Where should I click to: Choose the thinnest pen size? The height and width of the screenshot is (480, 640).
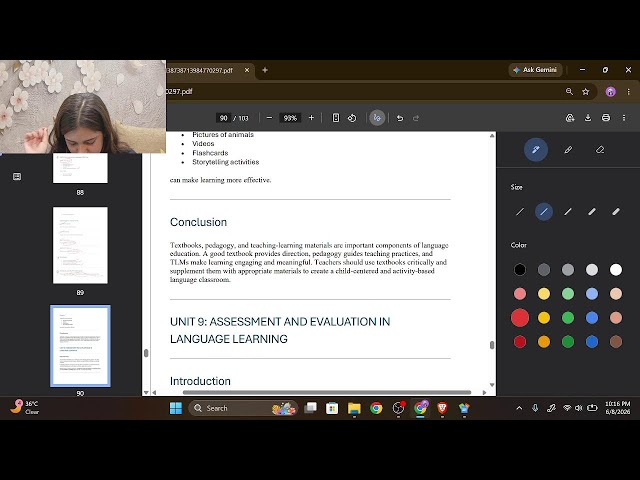[520, 211]
